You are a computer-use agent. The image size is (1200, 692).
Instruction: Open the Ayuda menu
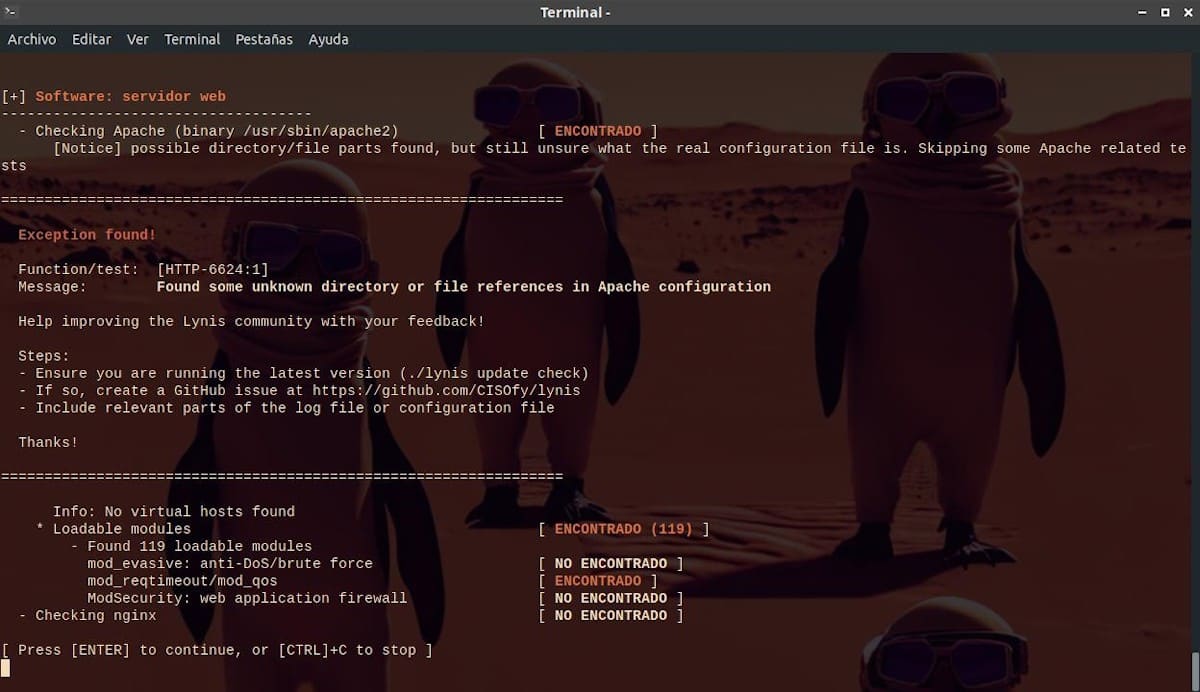[x=328, y=39]
